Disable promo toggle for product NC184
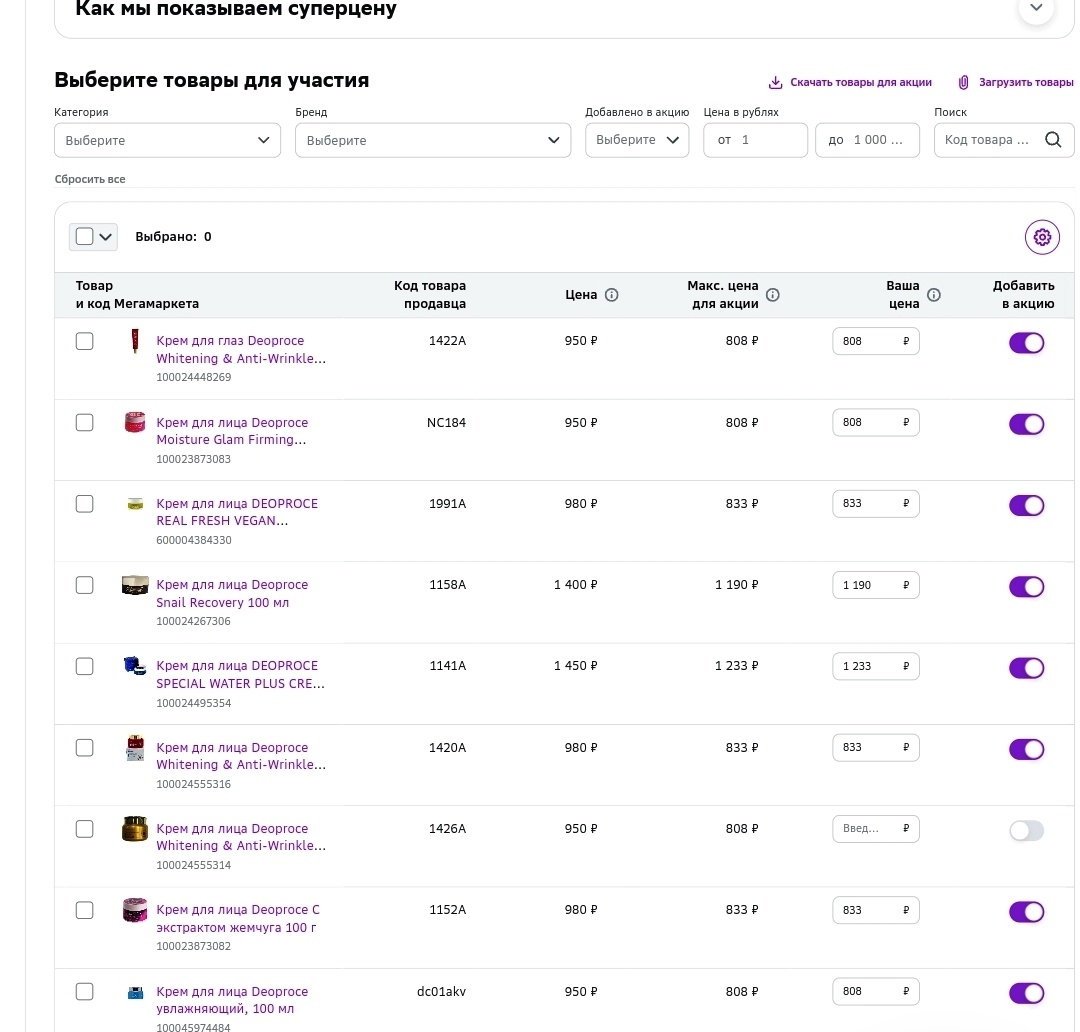Viewport: 1080px width, 1032px height. 1026,424
